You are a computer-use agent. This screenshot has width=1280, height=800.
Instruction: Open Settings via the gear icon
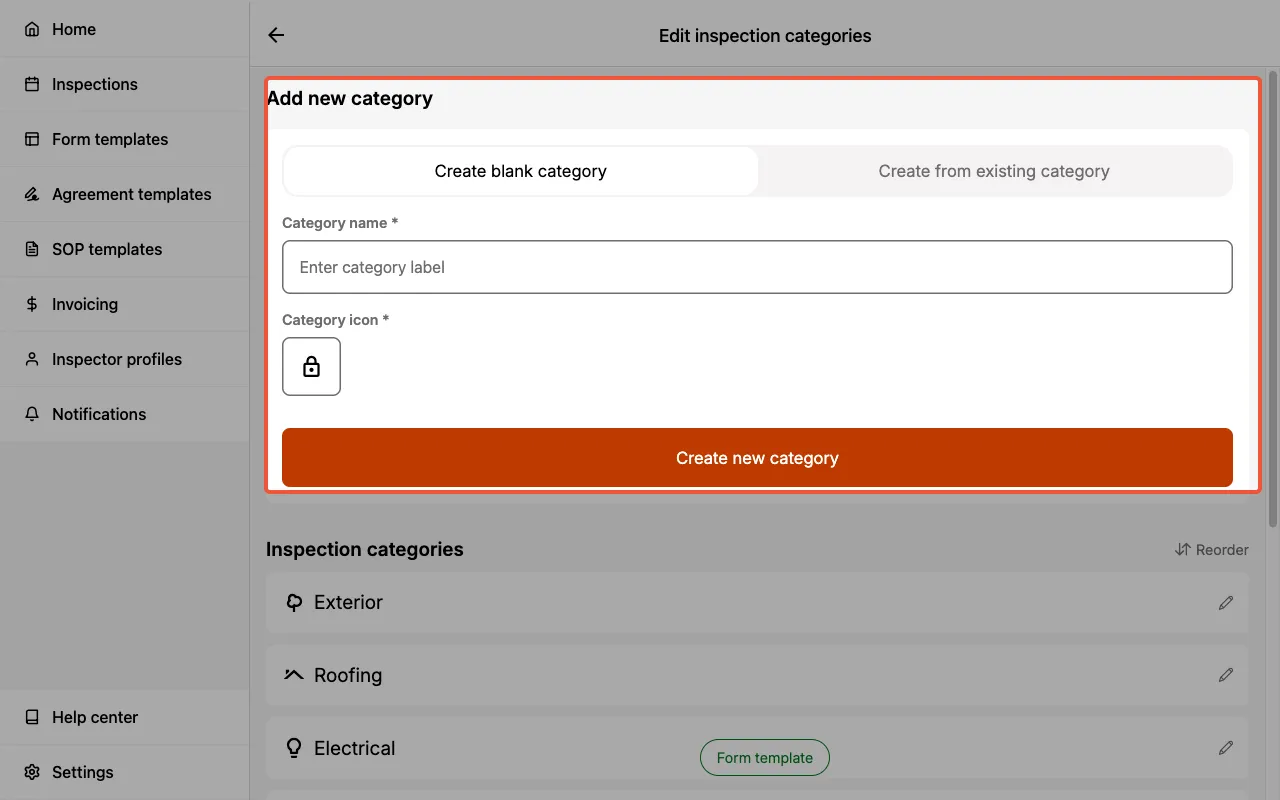[31, 771]
